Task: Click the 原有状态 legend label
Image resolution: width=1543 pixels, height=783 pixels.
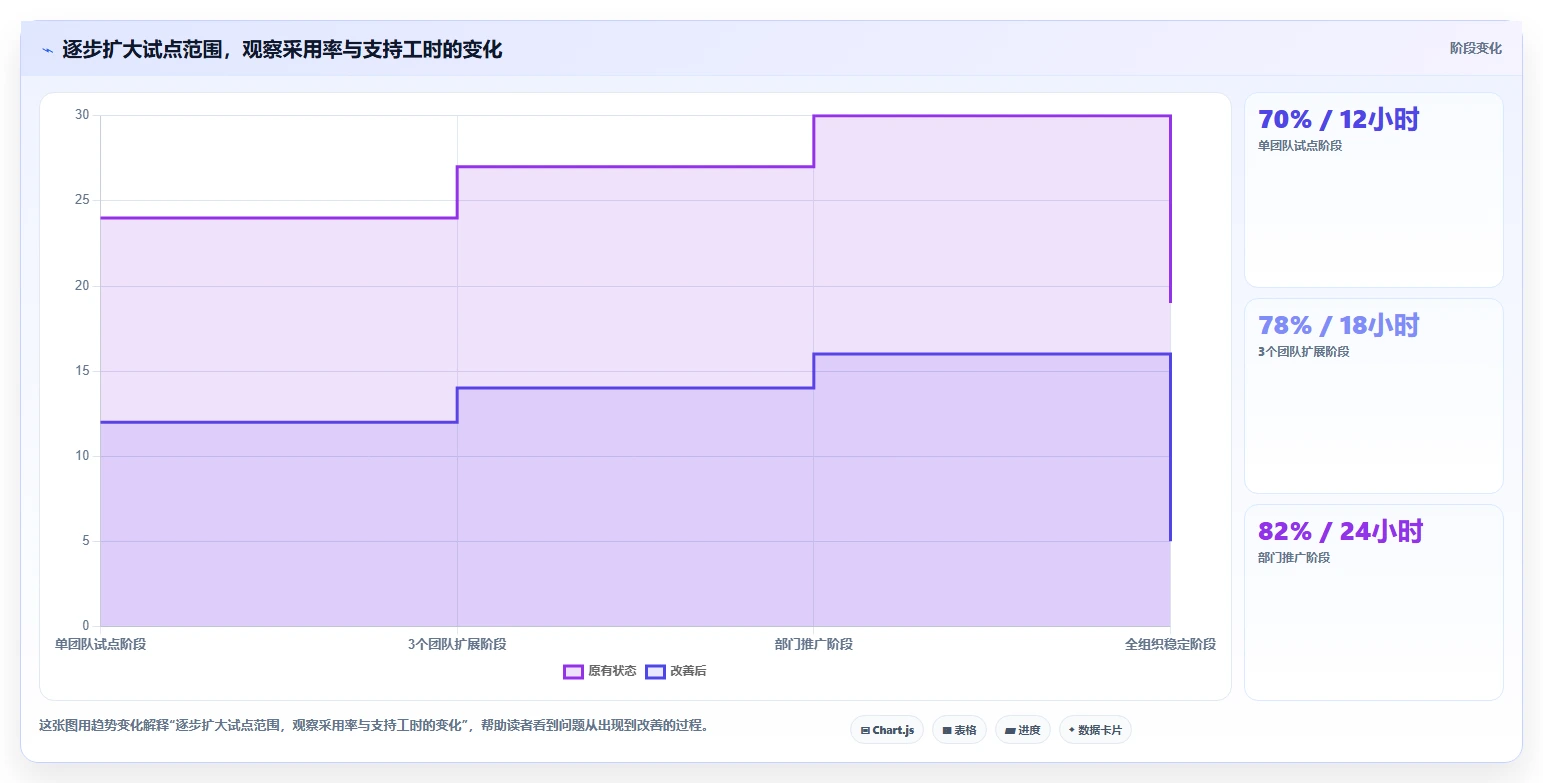Action: coord(612,671)
